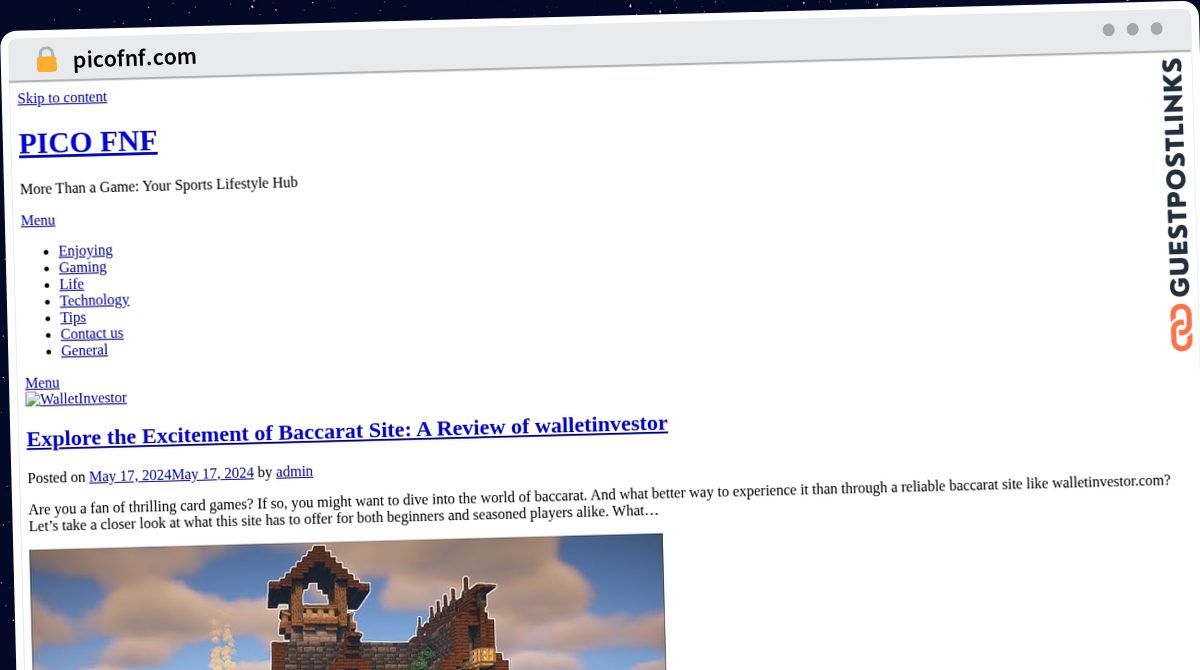Viewport: 1200px width, 670px height.
Task: Click the orange chain link logo icon
Action: (x=1181, y=328)
